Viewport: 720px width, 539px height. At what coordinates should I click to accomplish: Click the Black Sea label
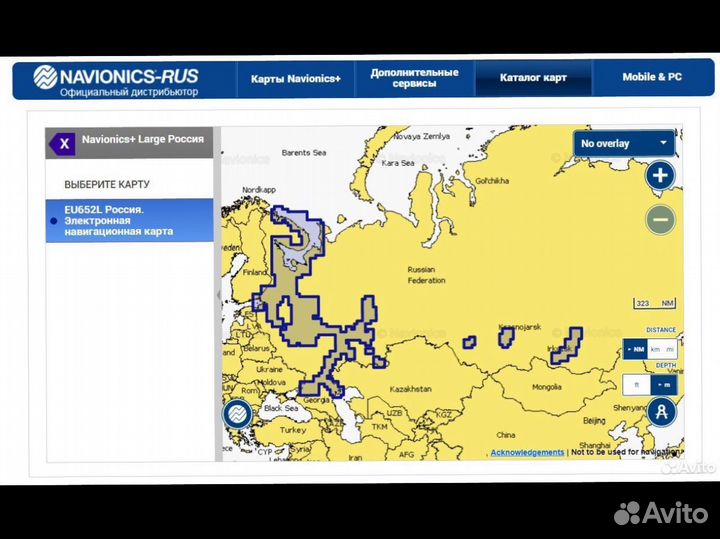(281, 408)
